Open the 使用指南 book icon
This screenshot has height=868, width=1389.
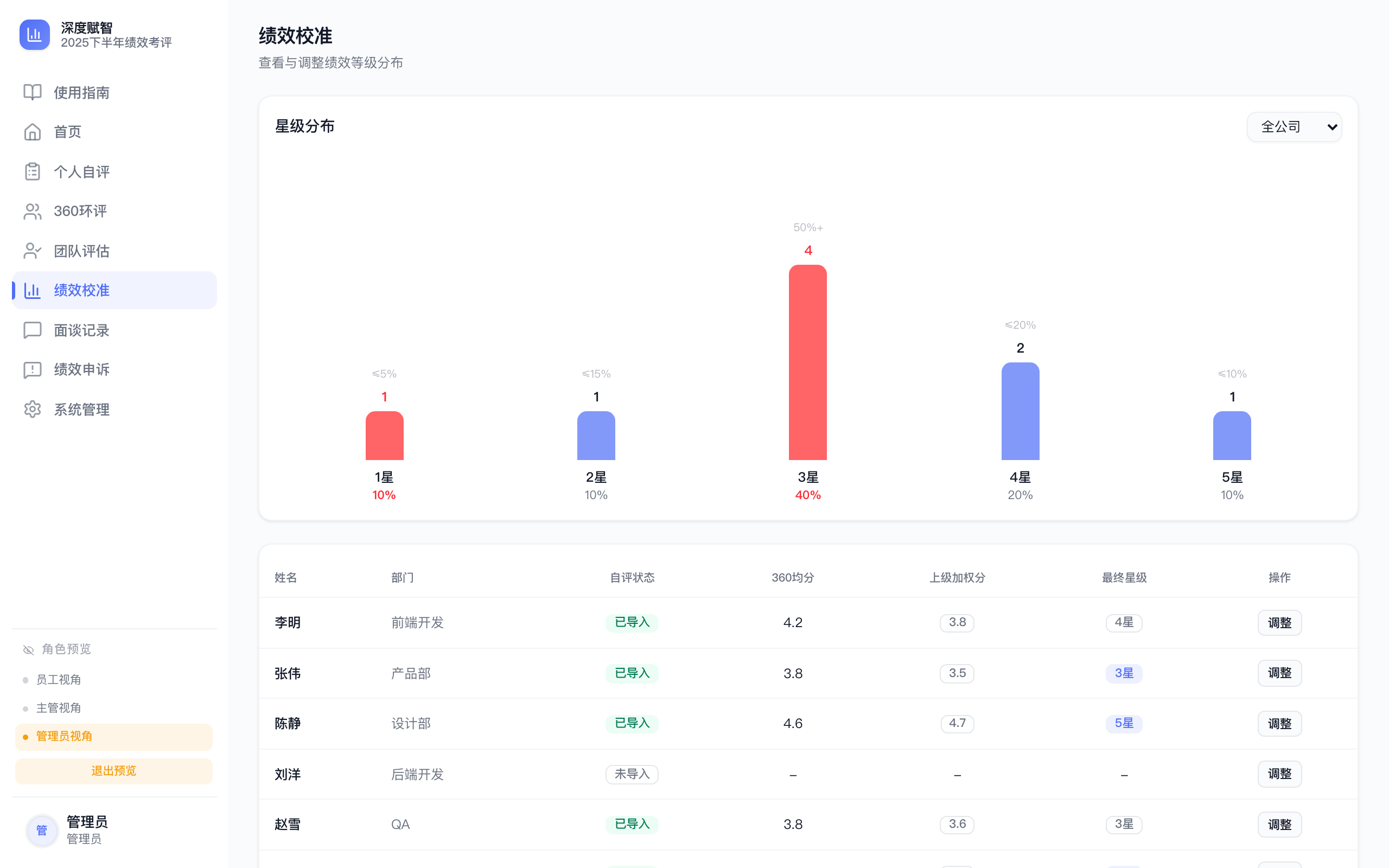click(x=31, y=92)
